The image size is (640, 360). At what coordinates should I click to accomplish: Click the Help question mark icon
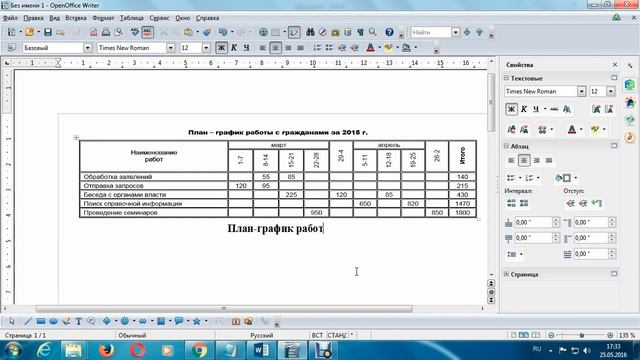click(389, 32)
